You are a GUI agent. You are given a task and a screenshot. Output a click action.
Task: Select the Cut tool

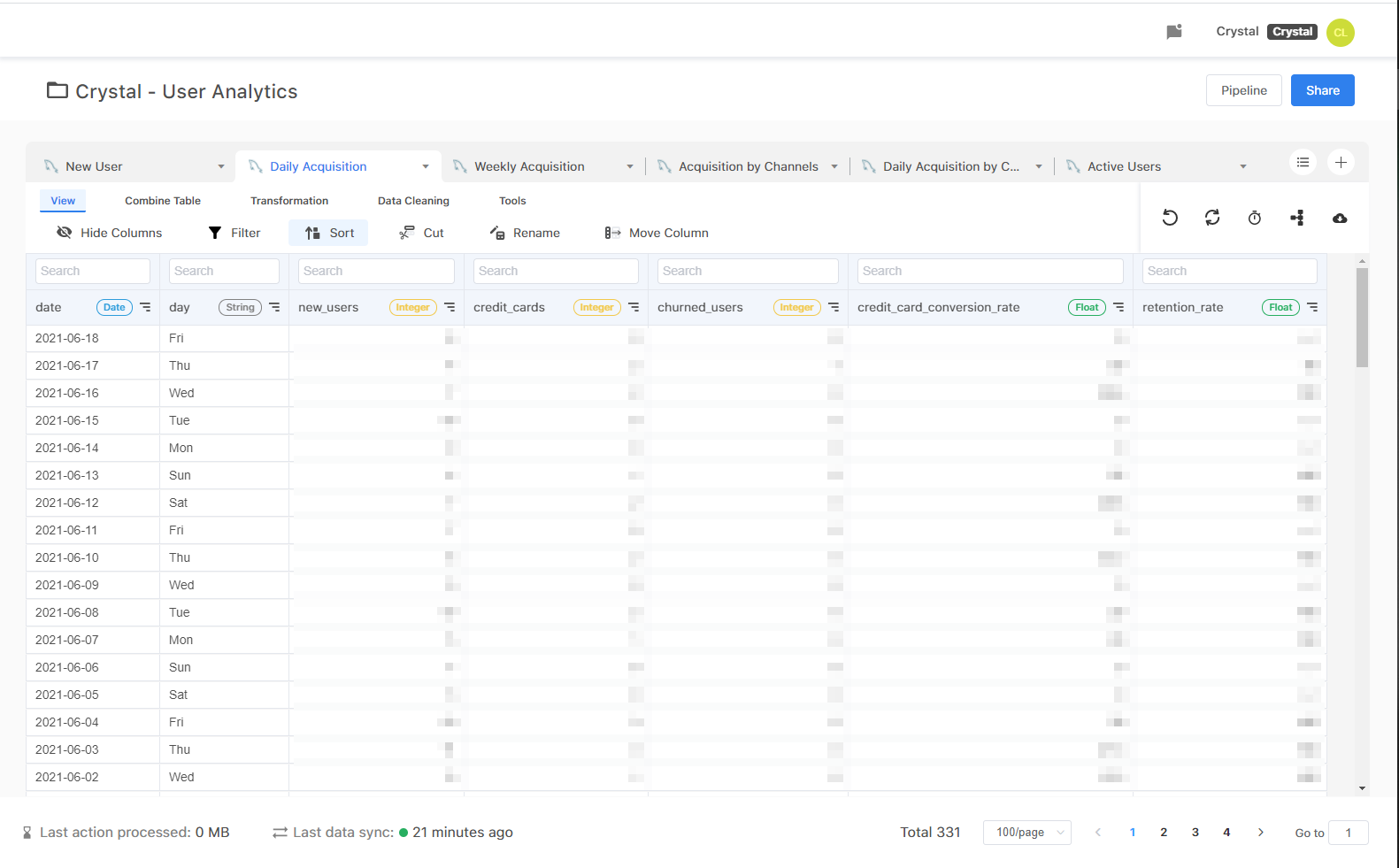(422, 233)
